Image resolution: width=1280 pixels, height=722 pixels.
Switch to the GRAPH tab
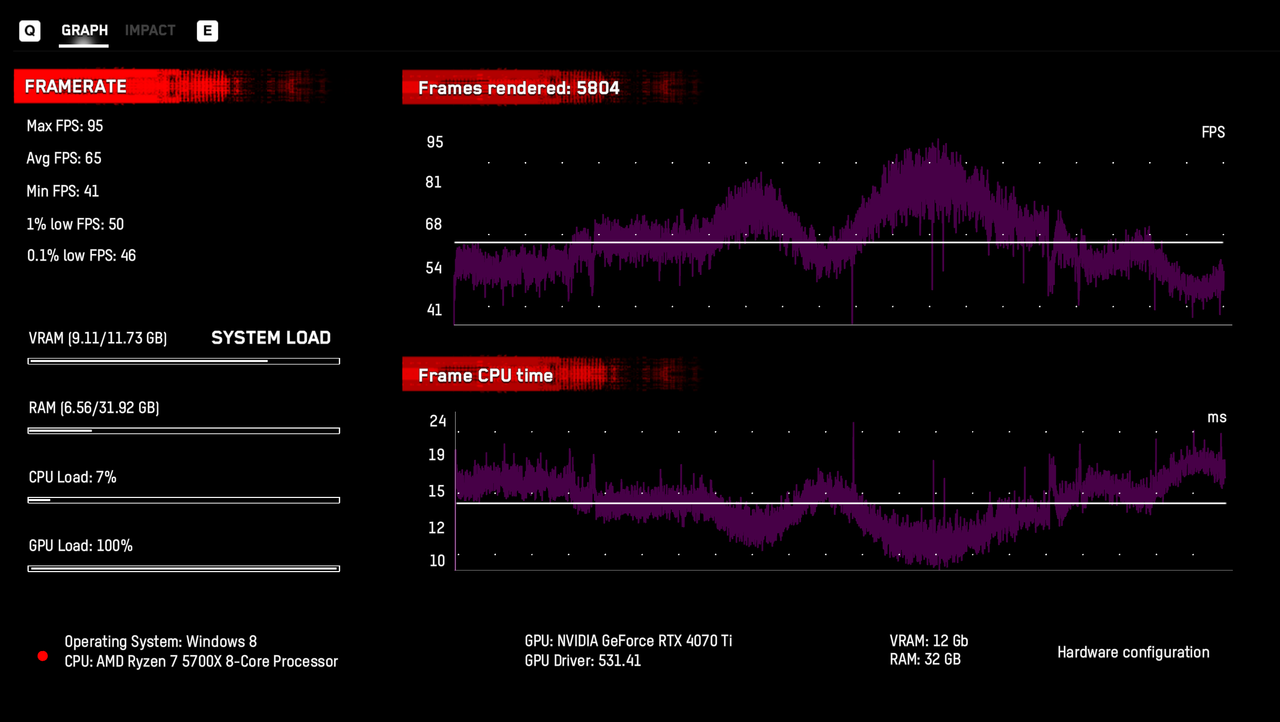[x=84, y=30]
